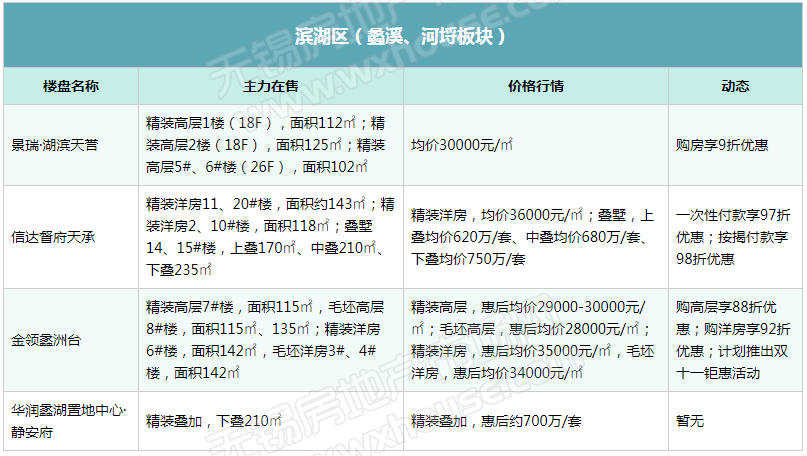807x456 pixels.
Task: Select the 楼盘名称 column header
Action: tap(70, 86)
